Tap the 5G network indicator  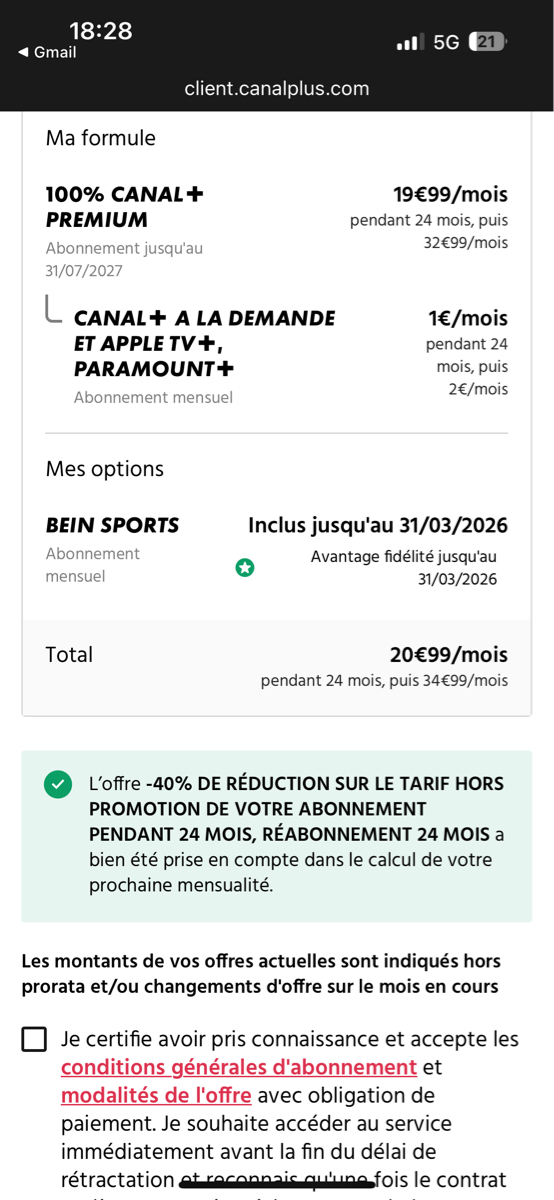coord(446,42)
